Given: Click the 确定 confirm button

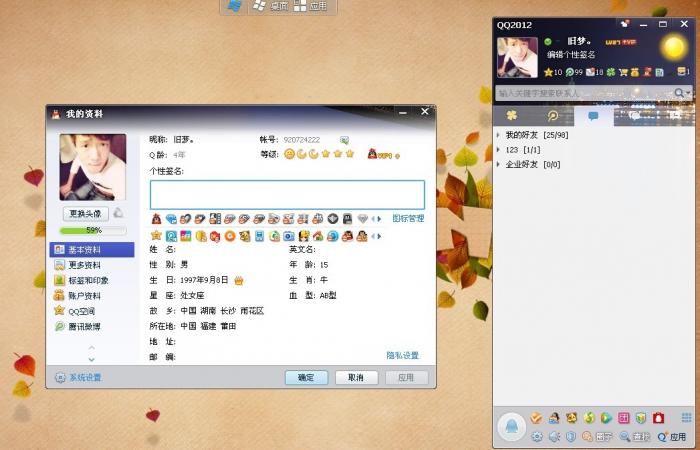Looking at the screenshot, I should (x=306, y=378).
